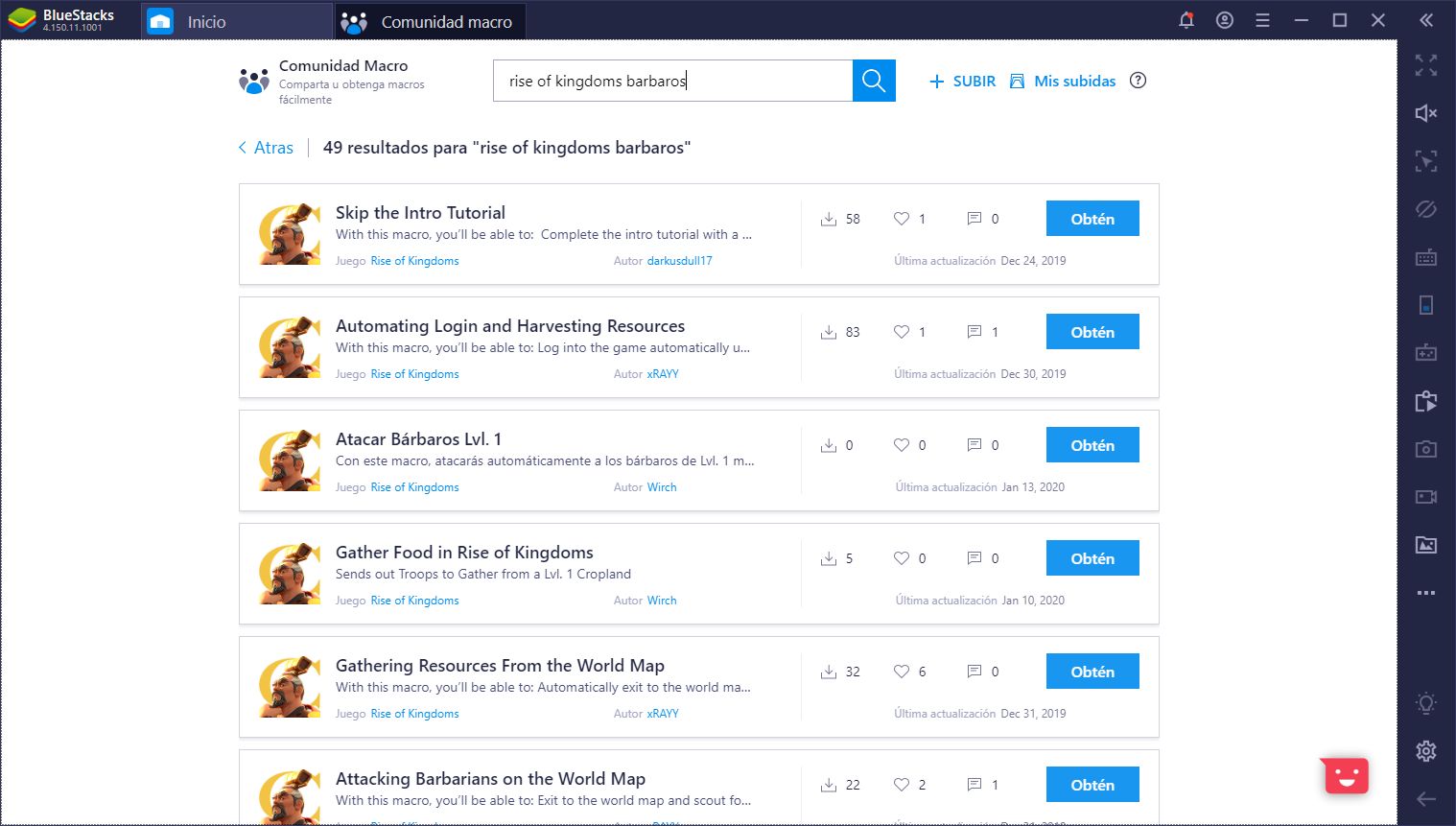The height and width of the screenshot is (826, 1456).
Task: Open the account profile icon
Action: coord(1225,20)
